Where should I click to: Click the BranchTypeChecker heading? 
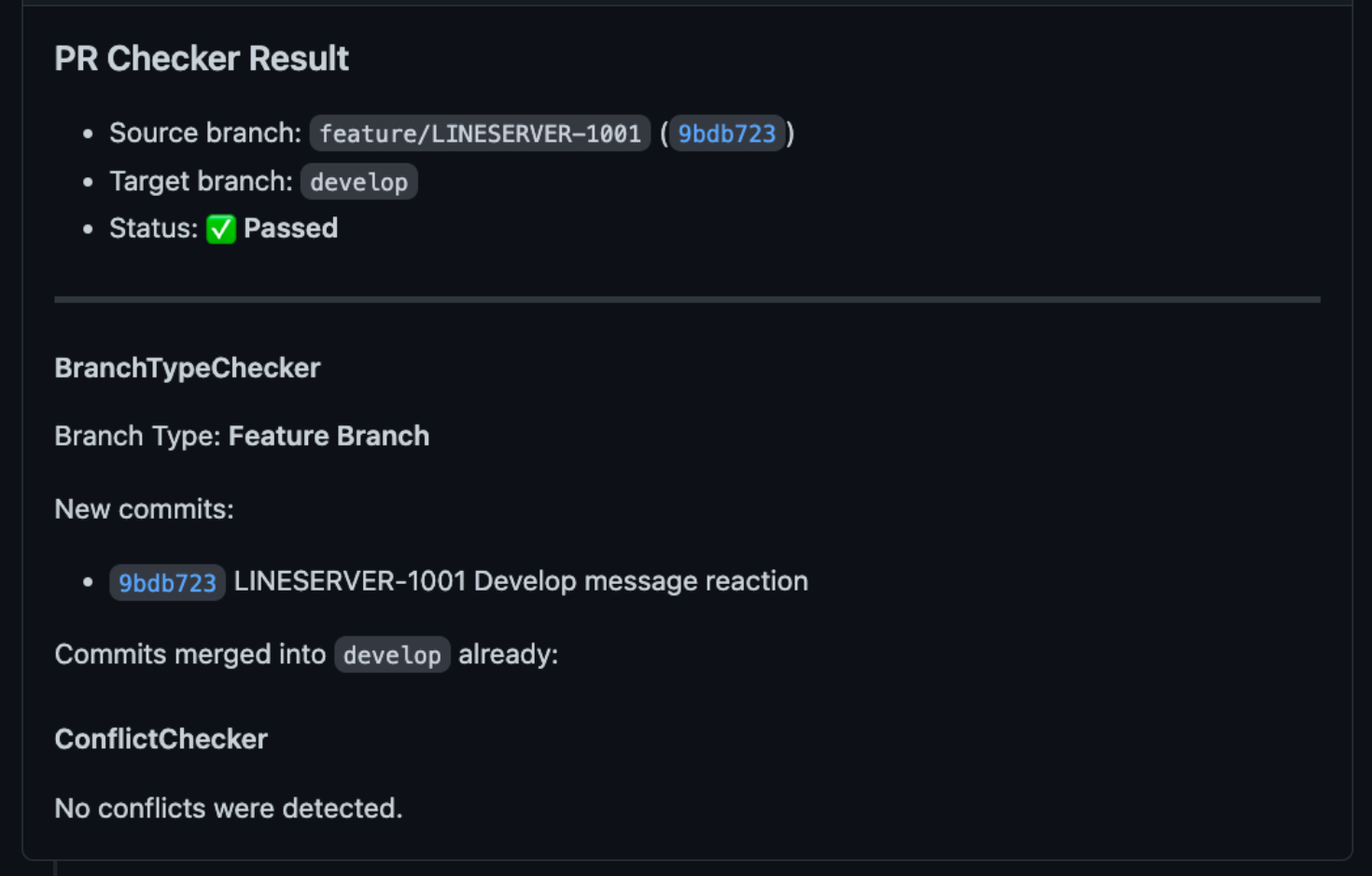point(188,368)
